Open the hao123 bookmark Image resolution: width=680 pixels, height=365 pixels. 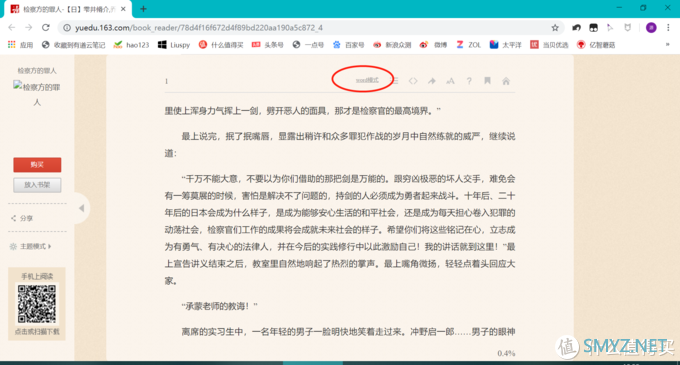coord(131,45)
